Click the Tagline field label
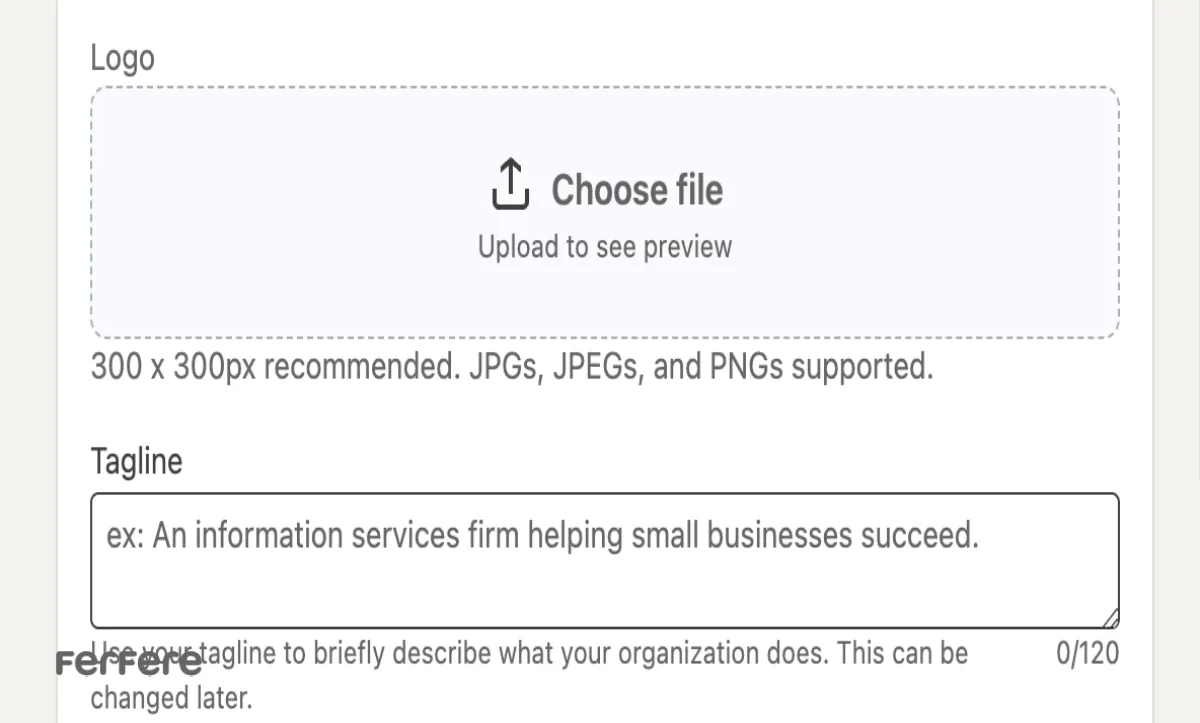This screenshot has width=1200, height=723. pyautogui.click(x=137, y=462)
